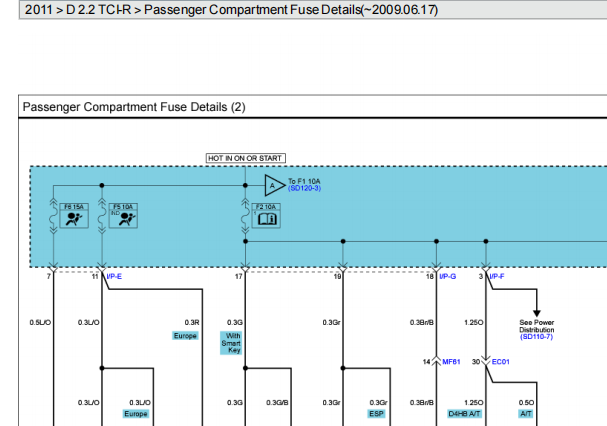The image size is (607, 426).
Task: Click the 0.5L/O wire label
Action: click(x=40, y=323)
